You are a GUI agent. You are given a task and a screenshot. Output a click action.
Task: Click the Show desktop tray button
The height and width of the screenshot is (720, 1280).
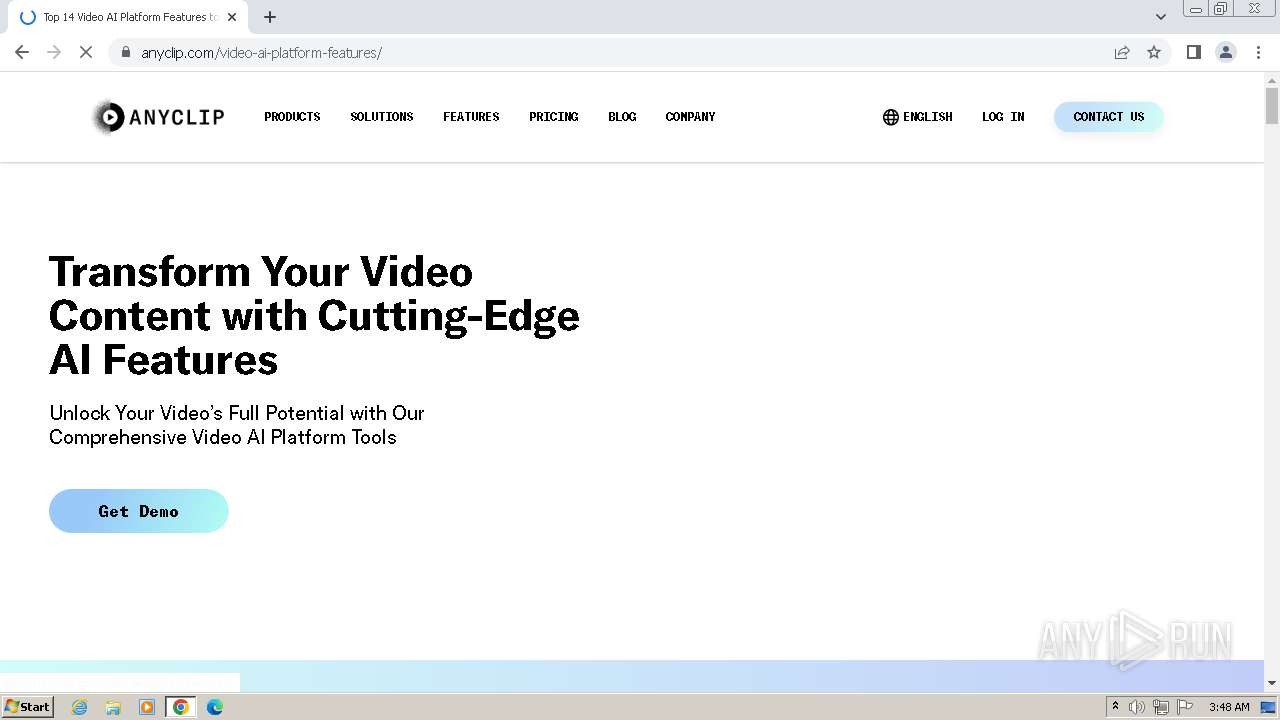[x=1268, y=707]
